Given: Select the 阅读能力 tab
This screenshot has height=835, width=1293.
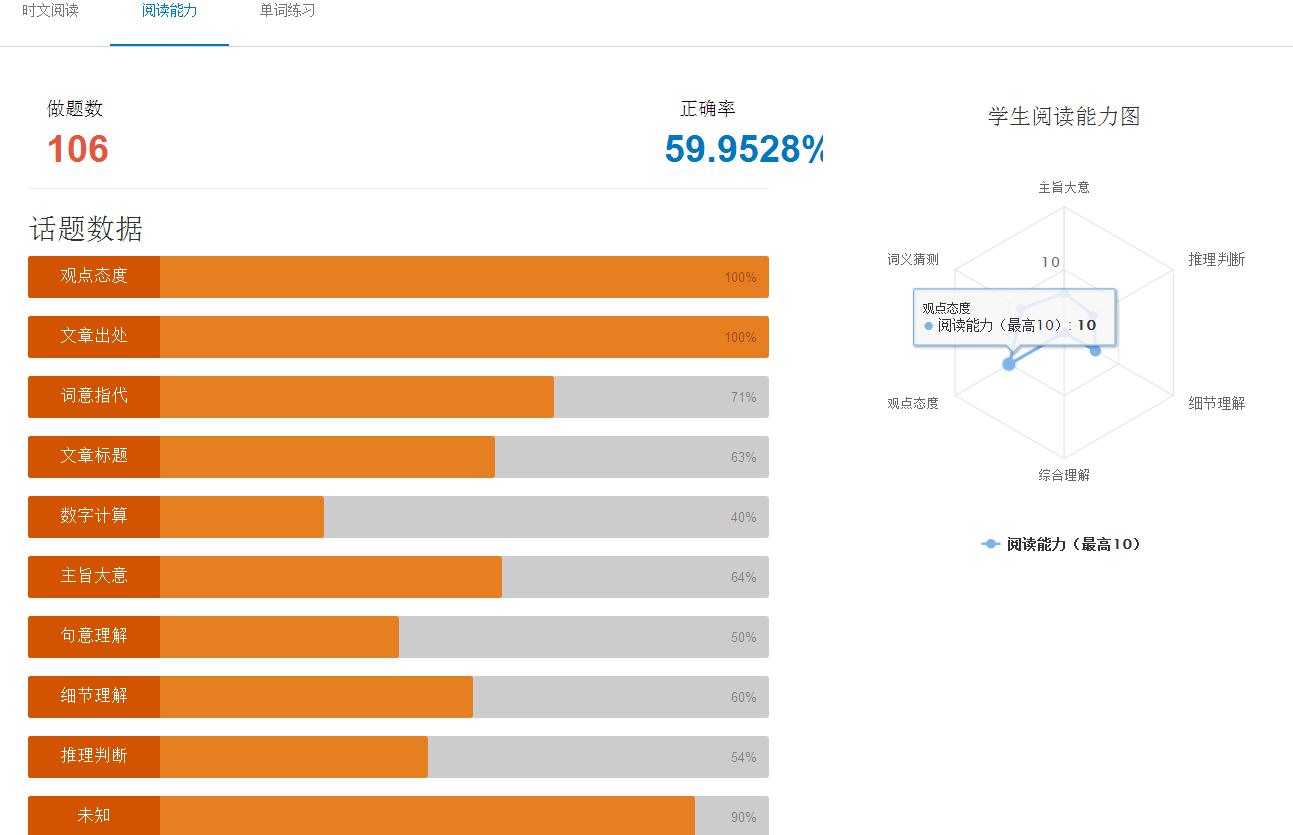Looking at the screenshot, I should point(168,12).
